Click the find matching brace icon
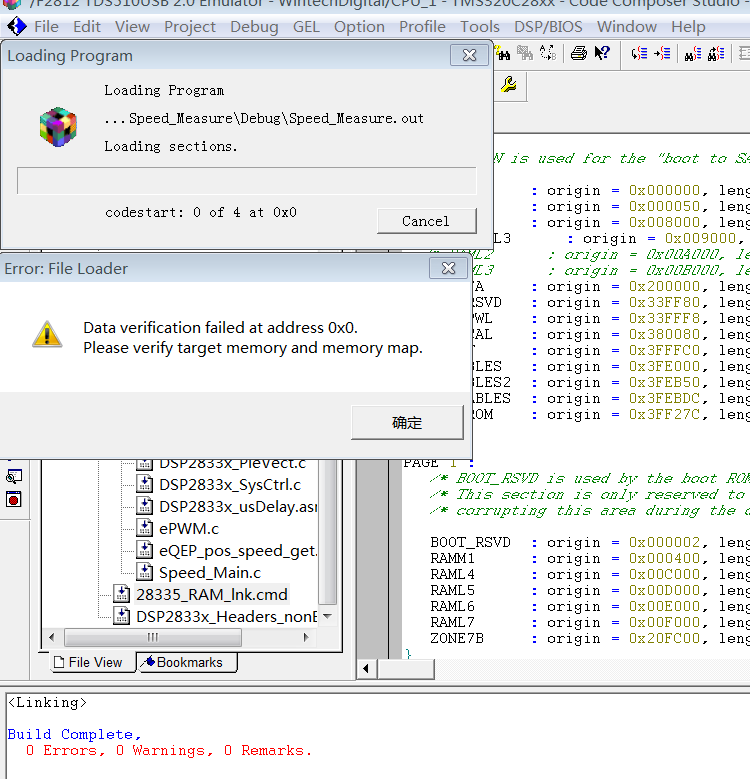The height and width of the screenshot is (779, 750). (639, 53)
